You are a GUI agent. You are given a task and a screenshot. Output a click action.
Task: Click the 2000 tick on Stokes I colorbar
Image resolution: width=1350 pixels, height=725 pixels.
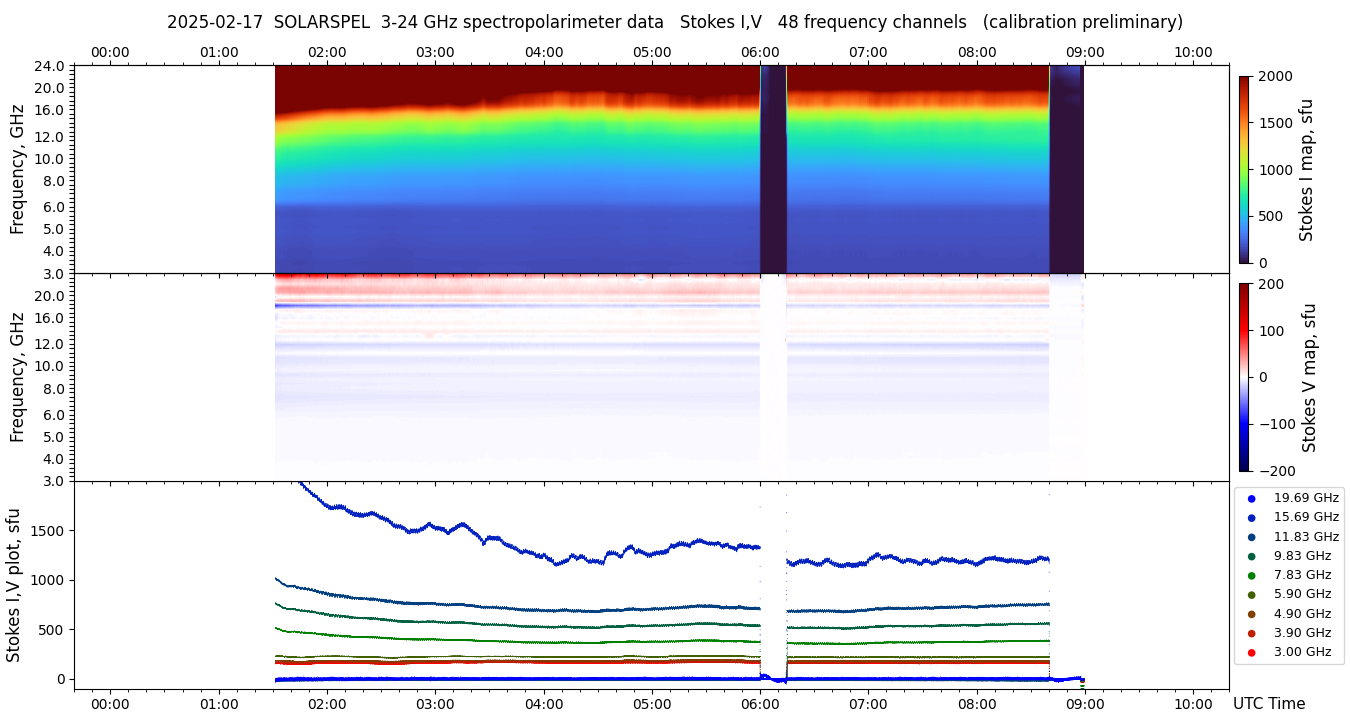[1273, 77]
